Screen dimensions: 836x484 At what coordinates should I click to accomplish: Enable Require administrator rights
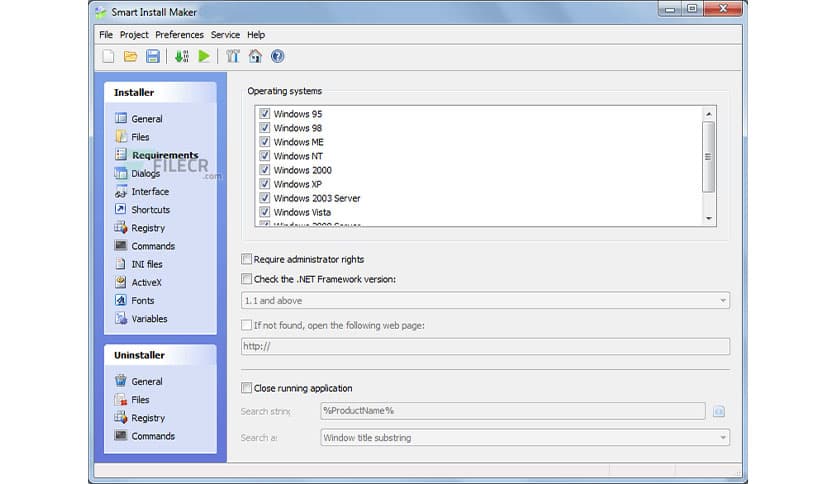(x=247, y=260)
